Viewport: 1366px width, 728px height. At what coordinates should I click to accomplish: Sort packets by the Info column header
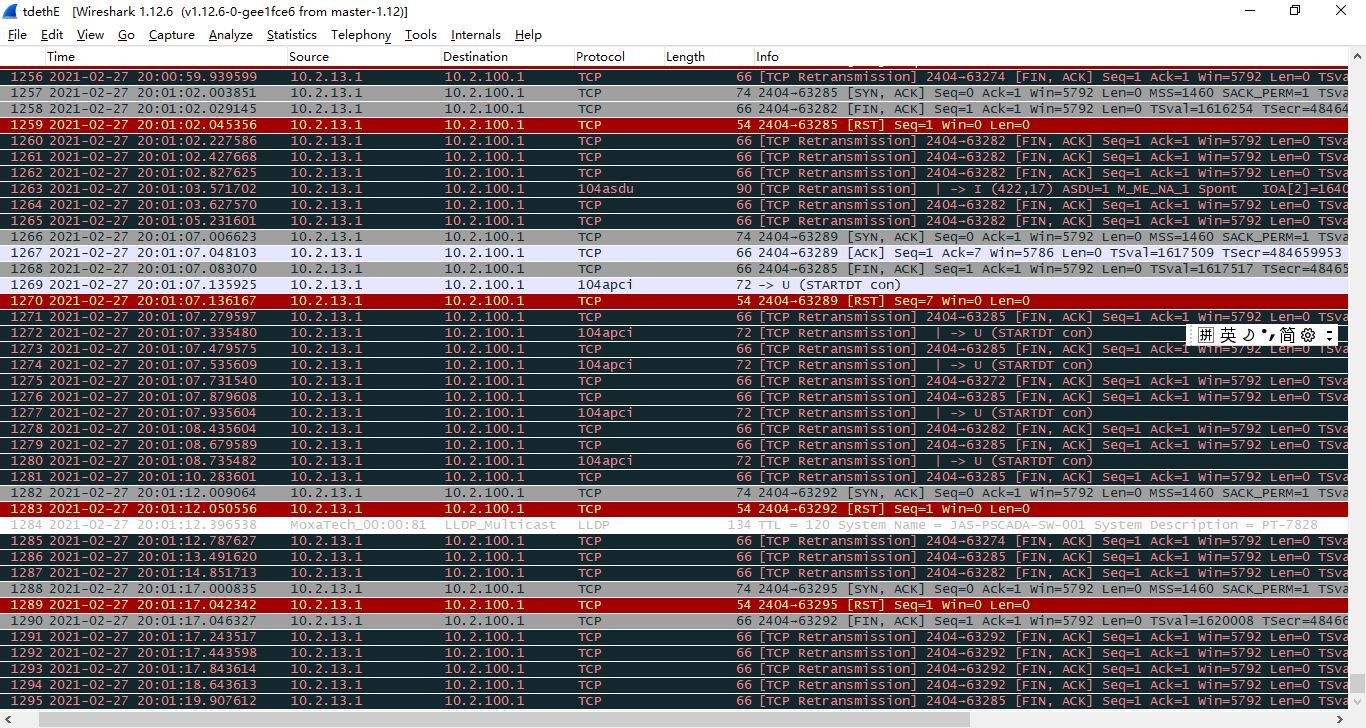point(1050,57)
